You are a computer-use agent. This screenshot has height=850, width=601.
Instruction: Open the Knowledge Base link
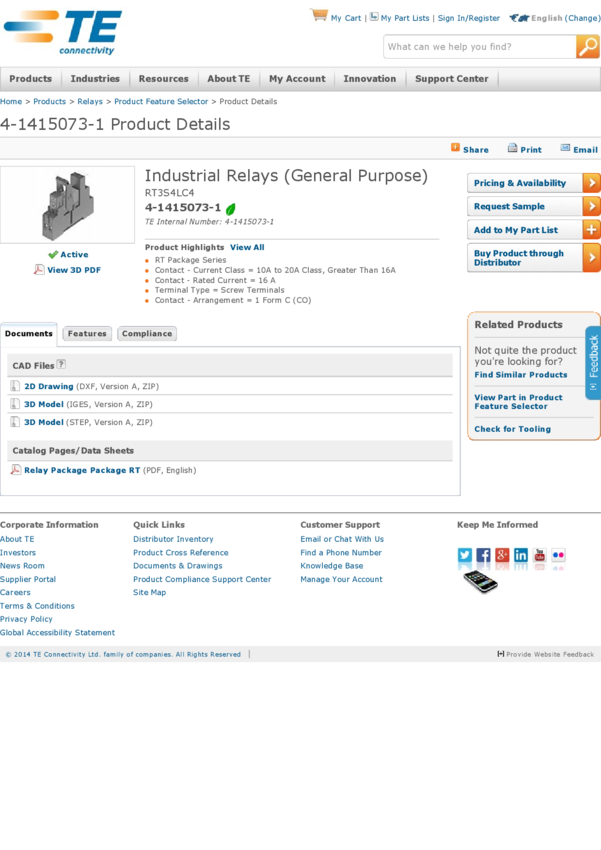click(x=332, y=565)
